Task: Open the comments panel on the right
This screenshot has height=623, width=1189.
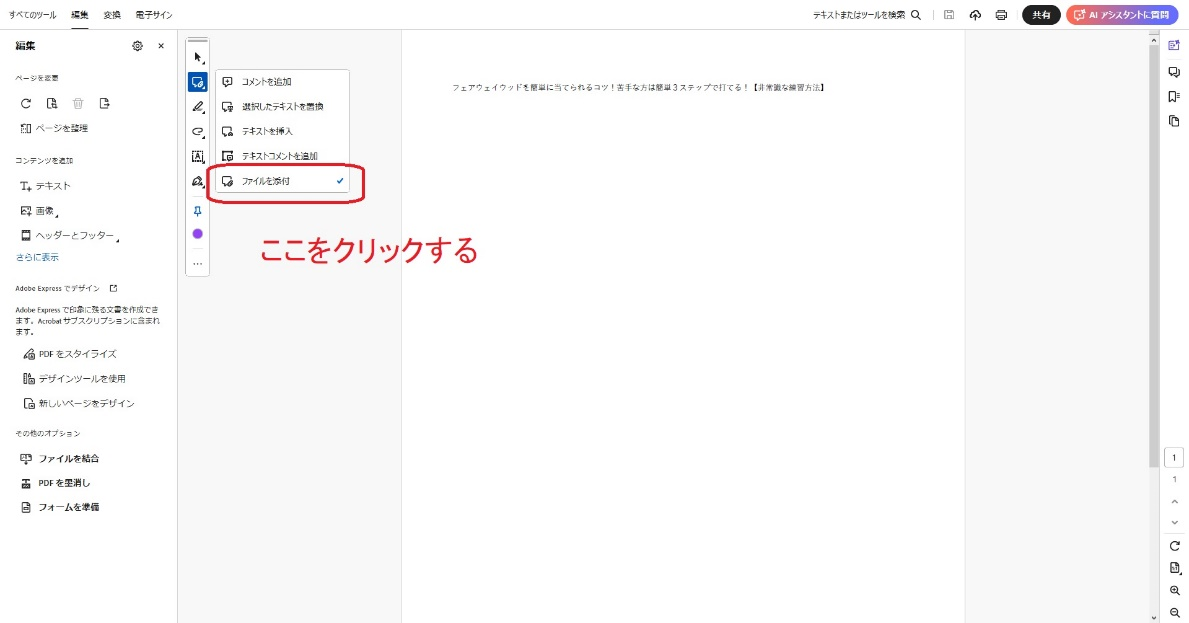Action: [1175, 71]
